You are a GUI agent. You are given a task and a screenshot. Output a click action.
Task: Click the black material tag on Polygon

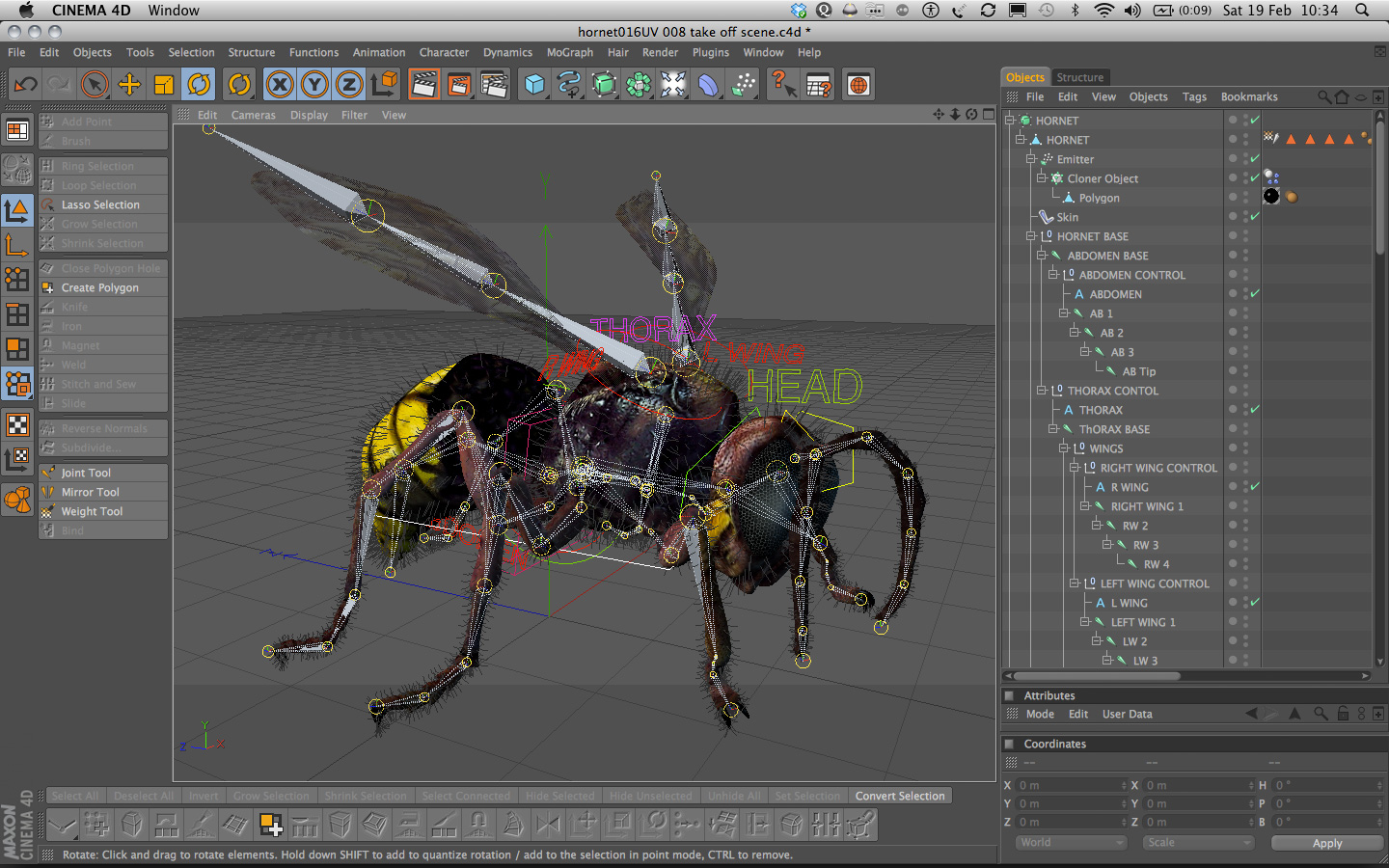click(1271, 197)
